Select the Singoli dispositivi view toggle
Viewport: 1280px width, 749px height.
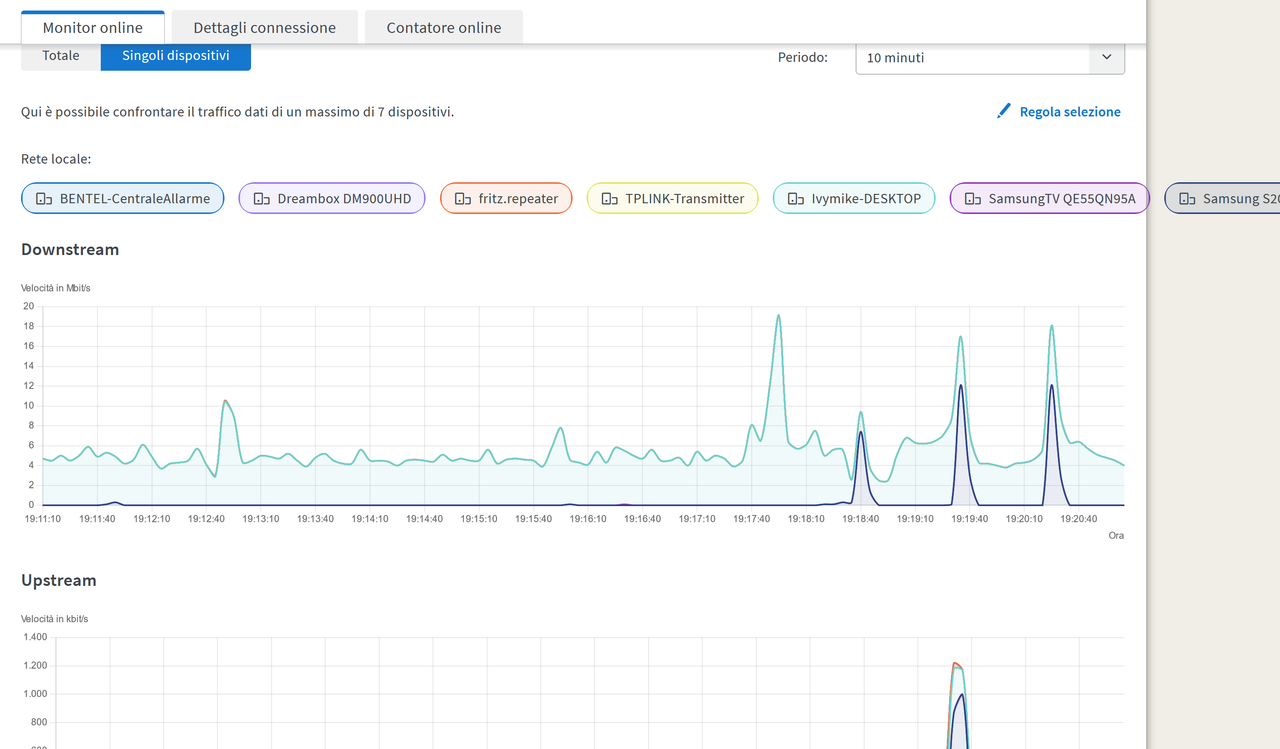pyautogui.click(x=176, y=56)
